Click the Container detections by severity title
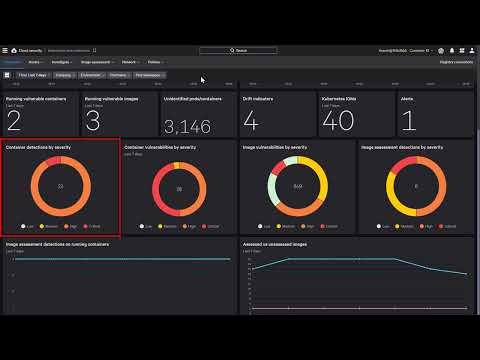Viewport: 480px width, 360px height. tap(38, 147)
